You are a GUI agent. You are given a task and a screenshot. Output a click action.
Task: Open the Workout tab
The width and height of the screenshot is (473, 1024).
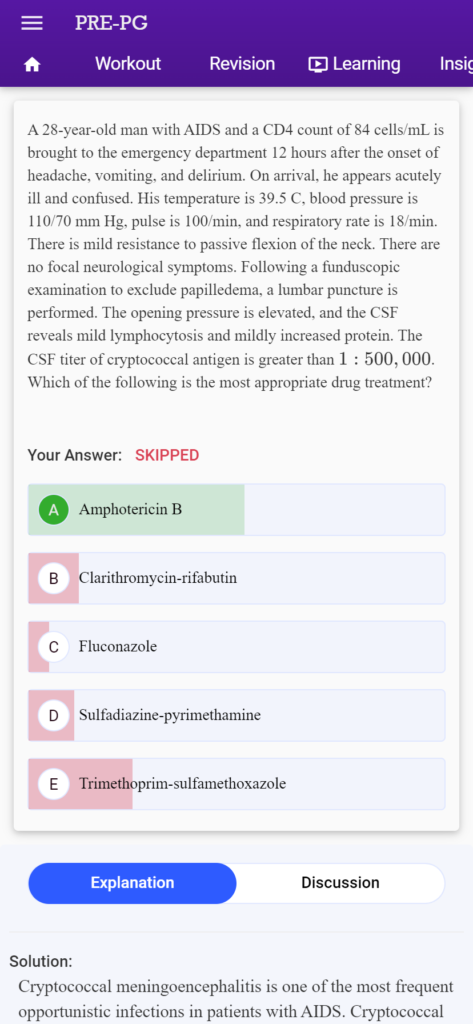(128, 64)
